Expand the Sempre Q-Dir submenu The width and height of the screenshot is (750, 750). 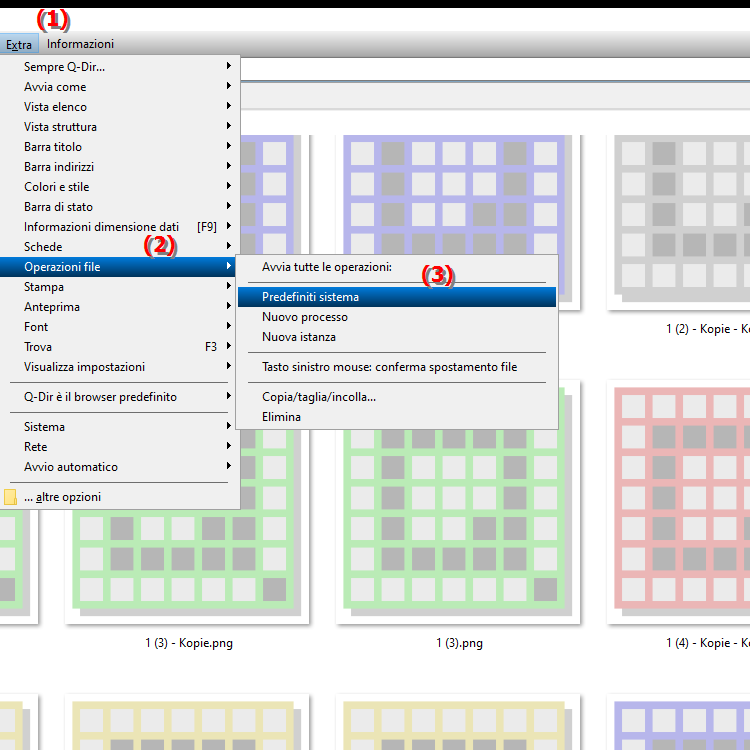(x=64, y=67)
